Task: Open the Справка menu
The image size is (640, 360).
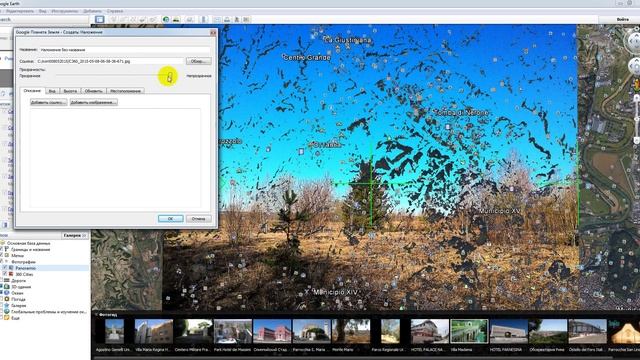Action: (115, 11)
